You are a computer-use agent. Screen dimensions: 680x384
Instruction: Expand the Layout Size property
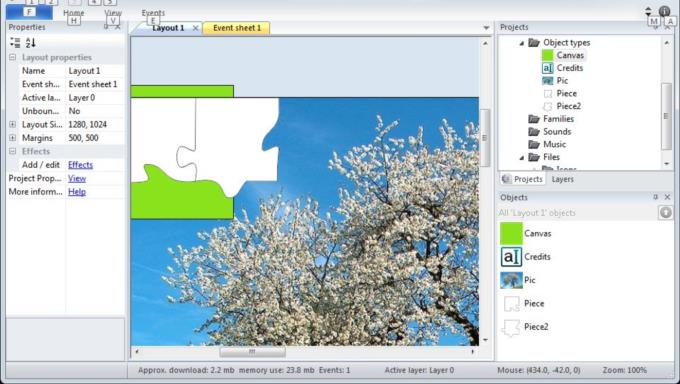tap(13, 125)
